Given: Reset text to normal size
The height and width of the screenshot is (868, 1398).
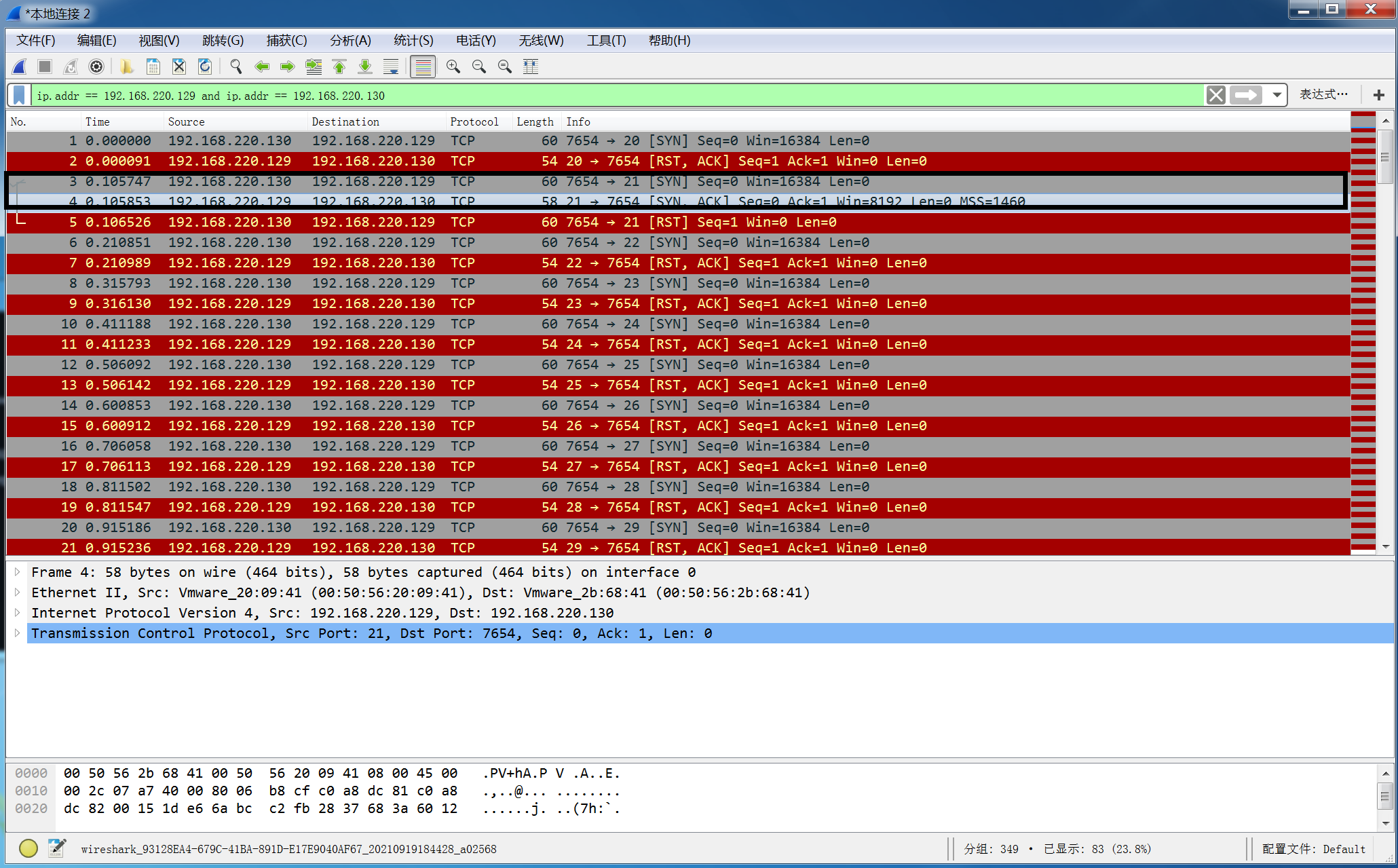Looking at the screenshot, I should (505, 67).
